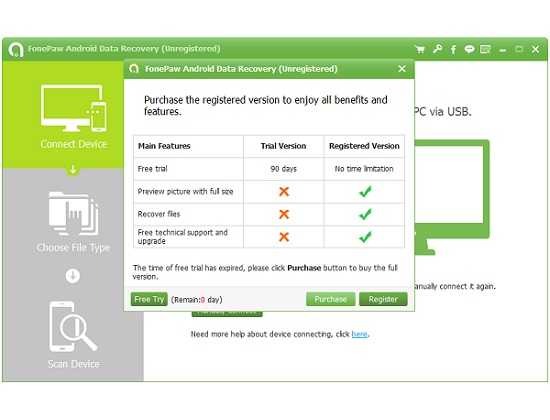Close the purchase dialog with X
This screenshot has width=550, height=420.
402,68
